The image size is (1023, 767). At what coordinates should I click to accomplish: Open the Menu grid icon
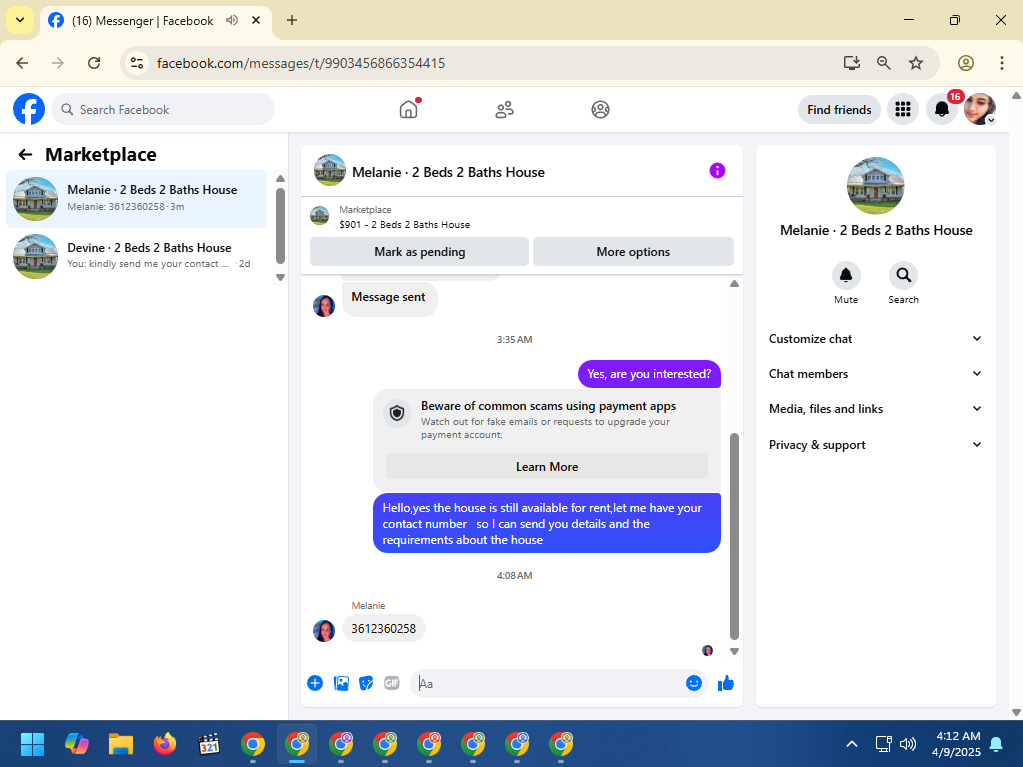pyautogui.click(x=903, y=109)
